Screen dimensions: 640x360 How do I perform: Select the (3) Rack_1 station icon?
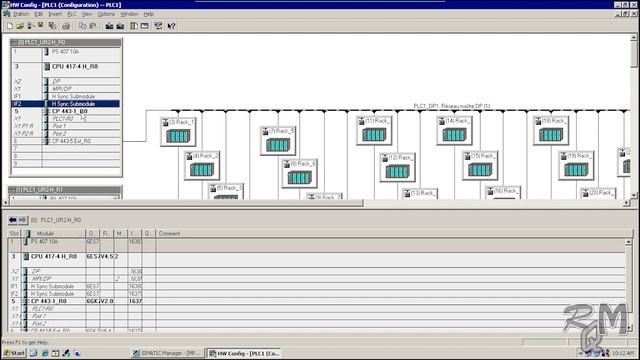[178, 132]
